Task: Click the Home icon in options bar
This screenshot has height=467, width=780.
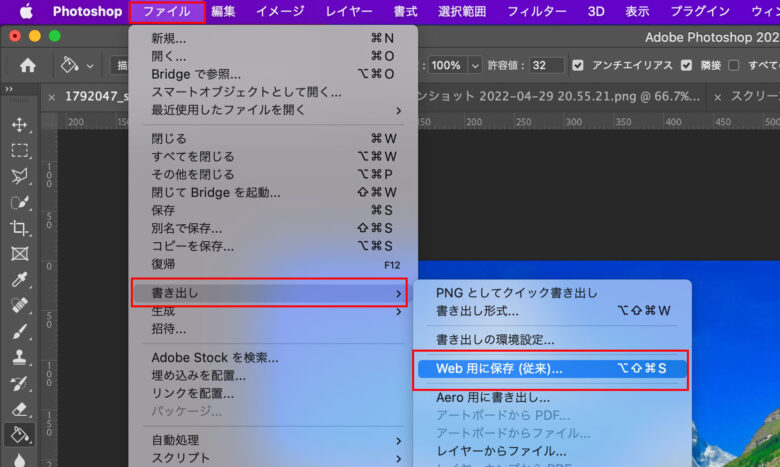Action: 27,65
